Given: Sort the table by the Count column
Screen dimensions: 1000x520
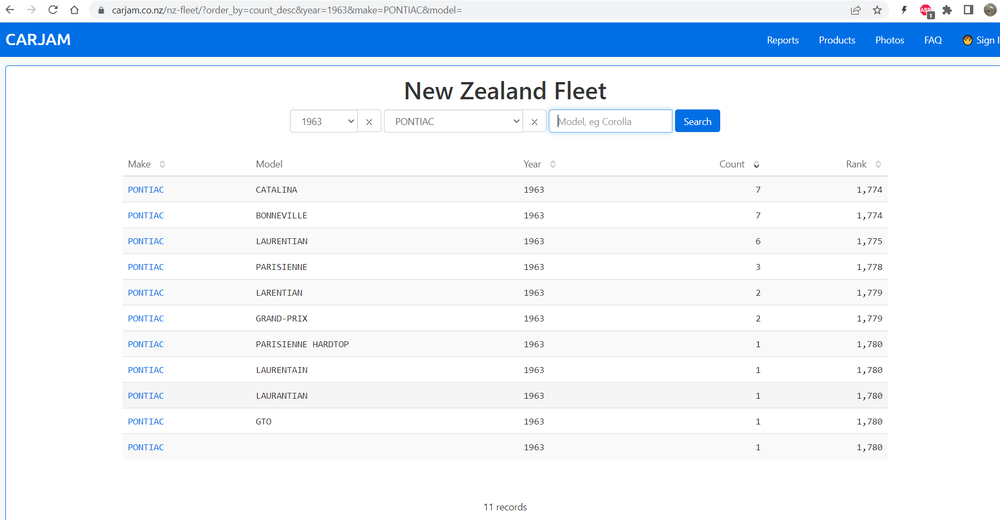Looking at the screenshot, I should [756, 164].
